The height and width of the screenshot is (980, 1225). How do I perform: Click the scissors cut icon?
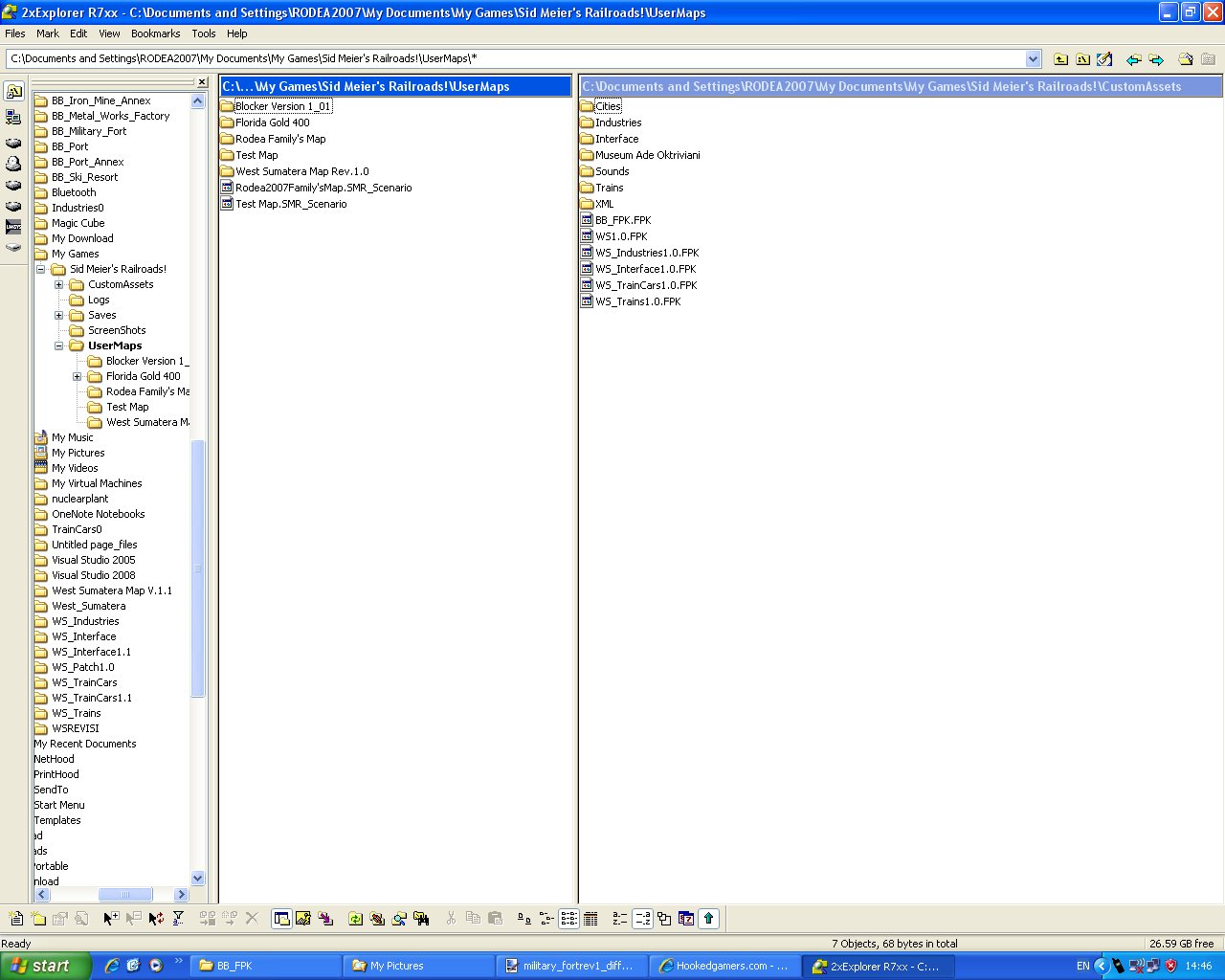click(451, 919)
